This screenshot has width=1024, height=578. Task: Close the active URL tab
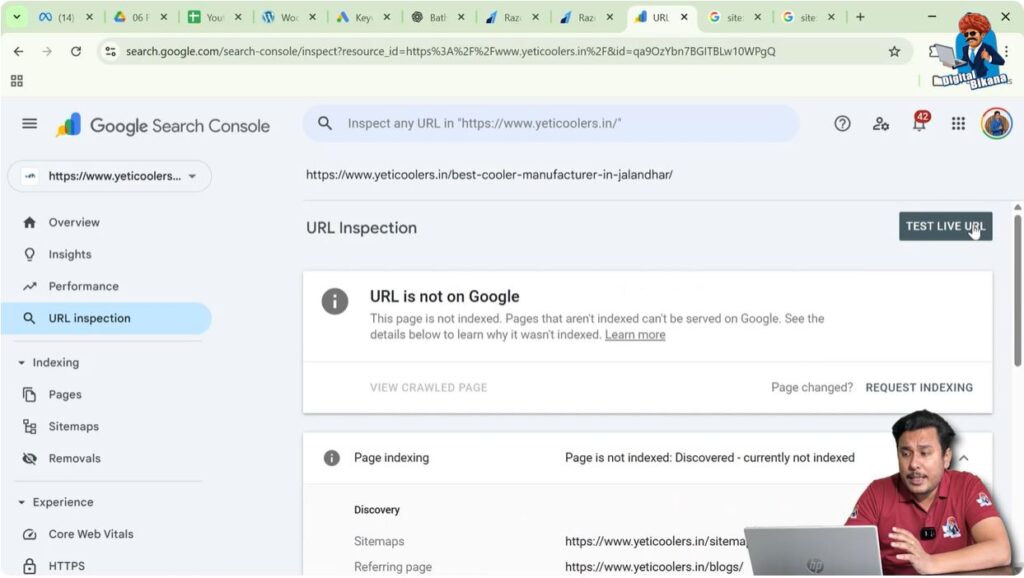point(684,18)
